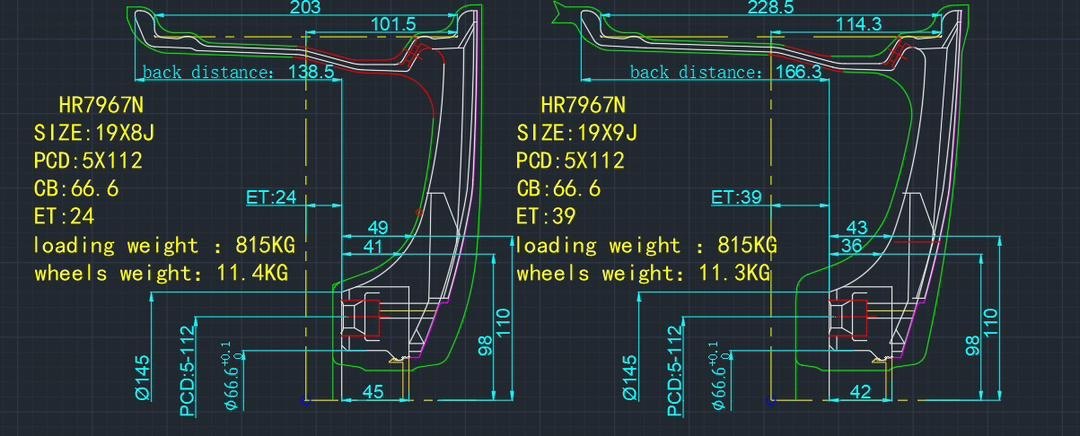
Task: Select the 41 dimension text
Action: pos(373,246)
